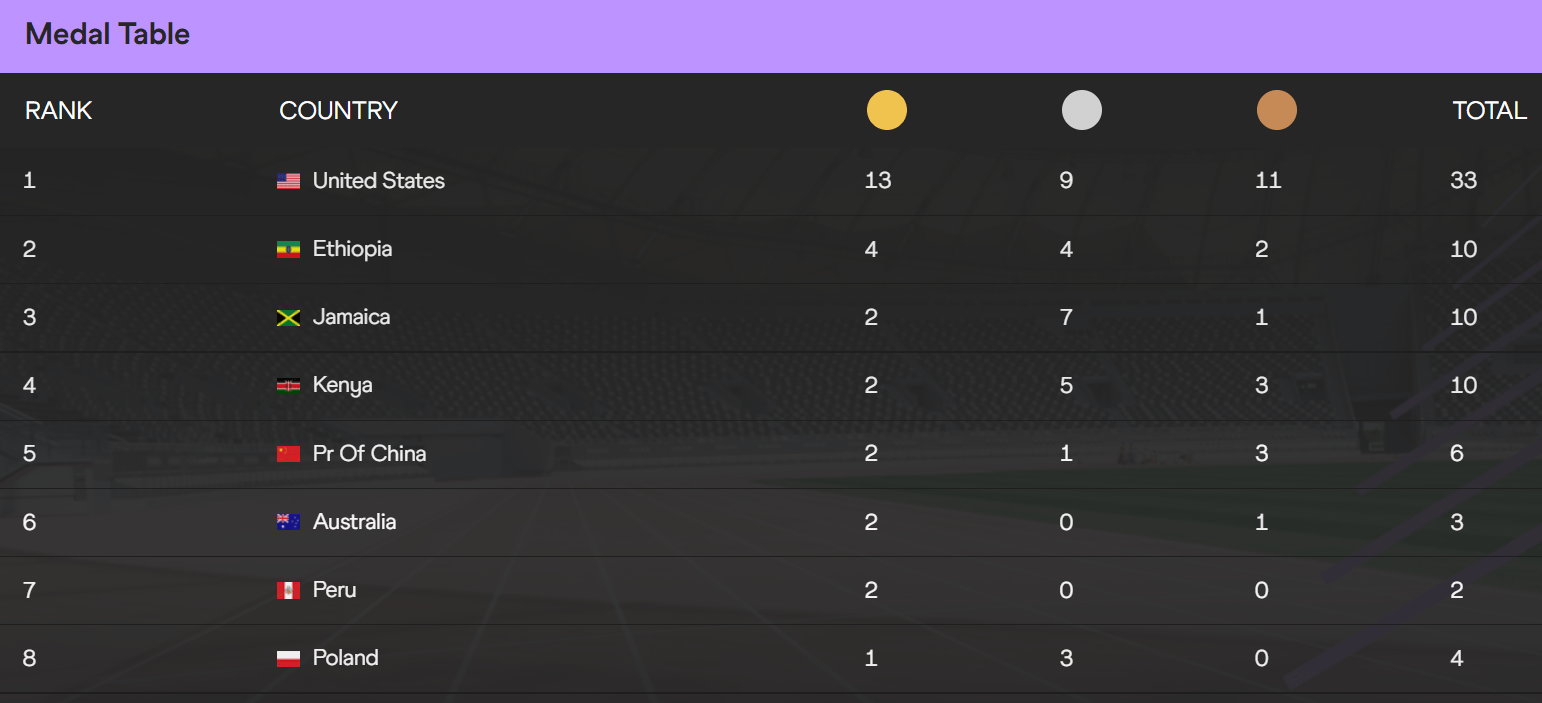This screenshot has height=703, width=1542.
Task: Click the United States flag icon
Action: [x=288, y=181]
